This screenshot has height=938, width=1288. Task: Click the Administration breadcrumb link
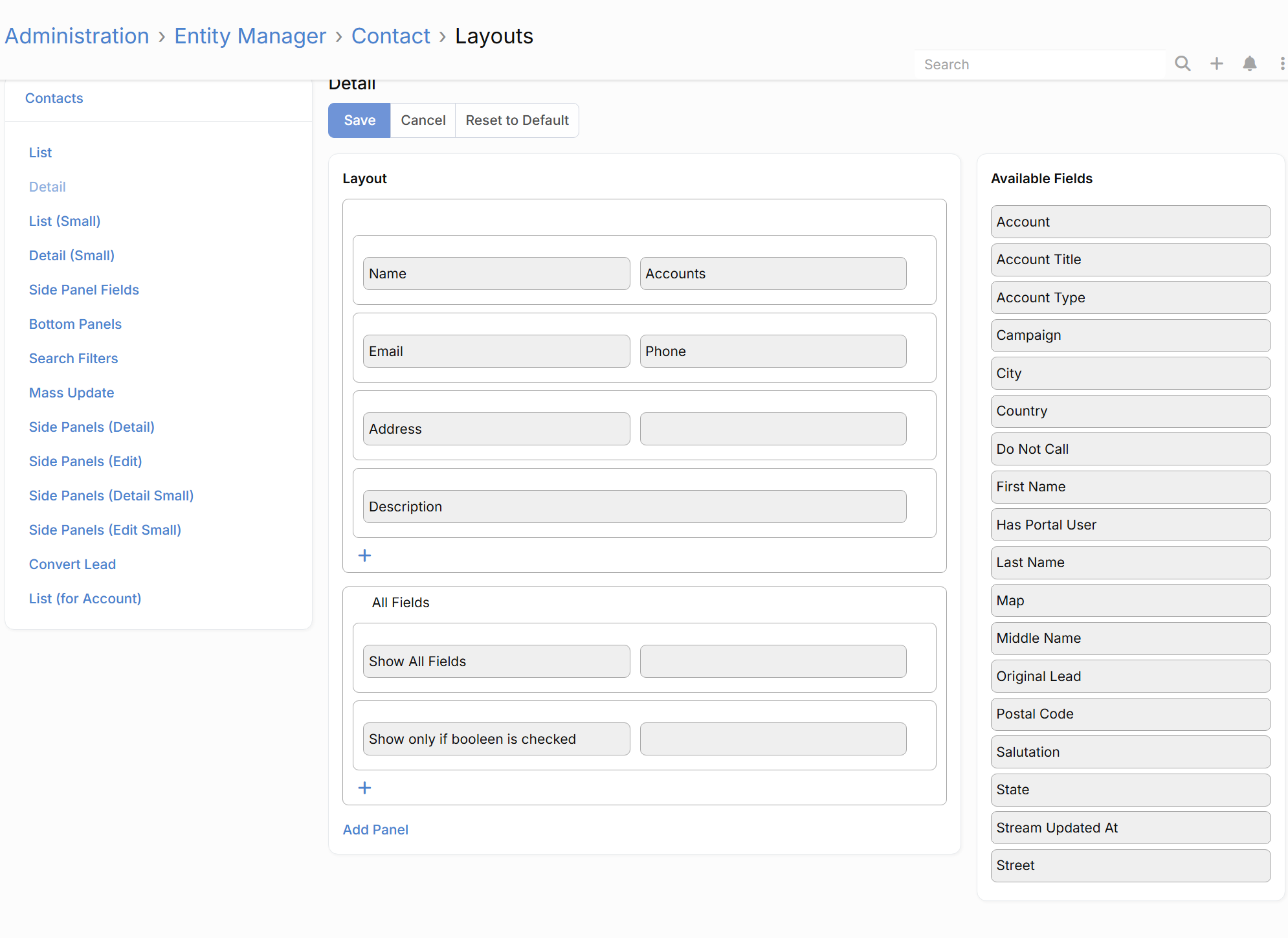click(77, 36)
